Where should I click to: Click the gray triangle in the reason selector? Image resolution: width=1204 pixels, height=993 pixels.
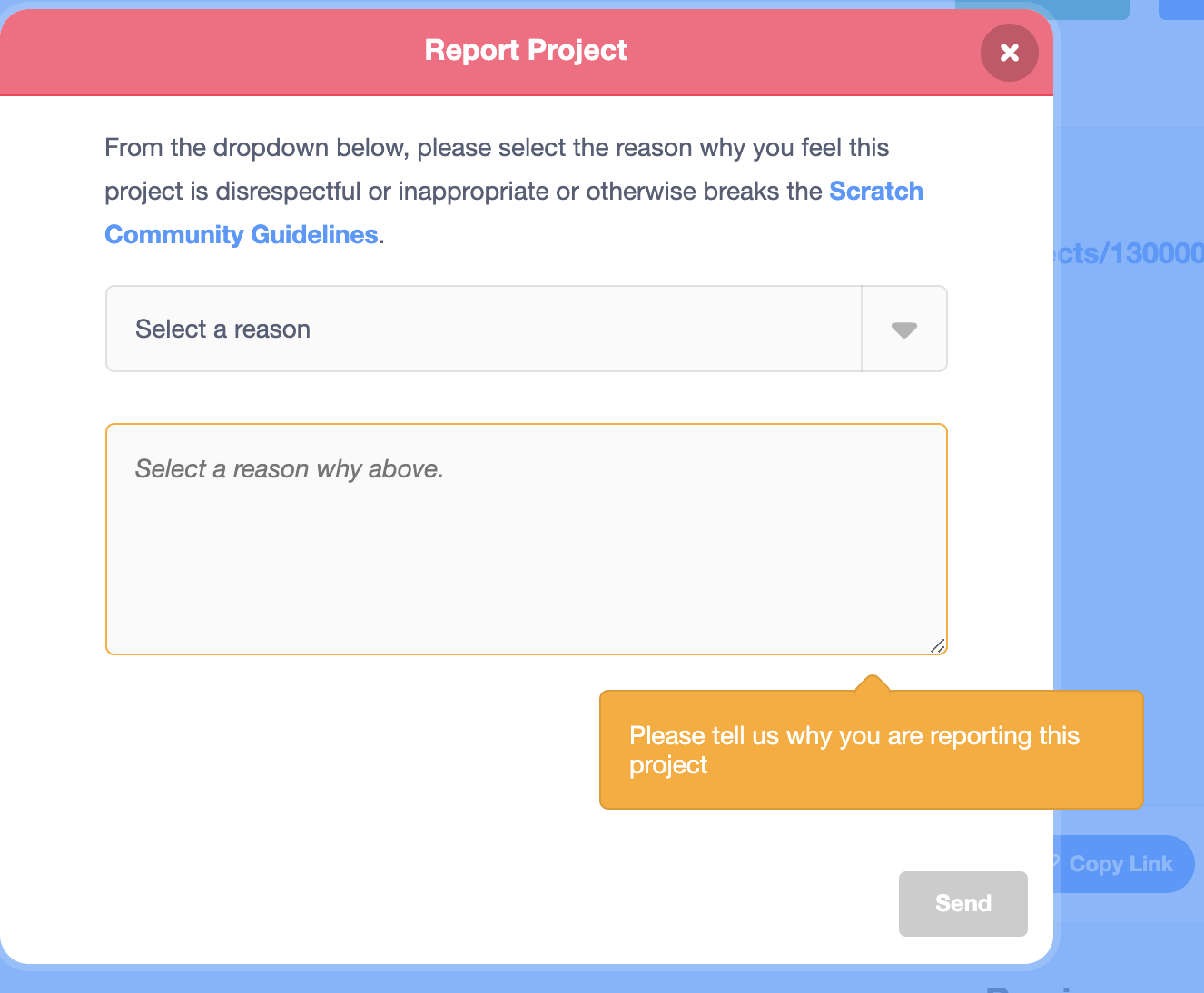[904, 329]
